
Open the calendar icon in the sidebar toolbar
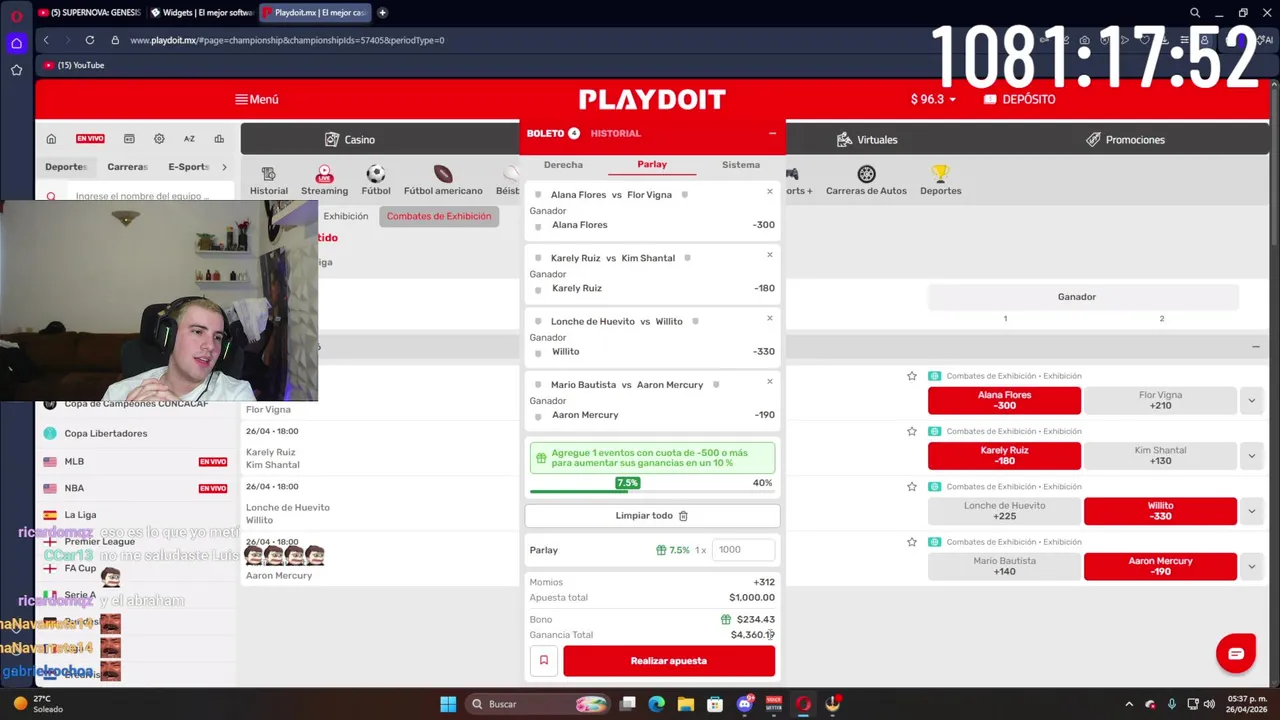(x=129, y=139)
